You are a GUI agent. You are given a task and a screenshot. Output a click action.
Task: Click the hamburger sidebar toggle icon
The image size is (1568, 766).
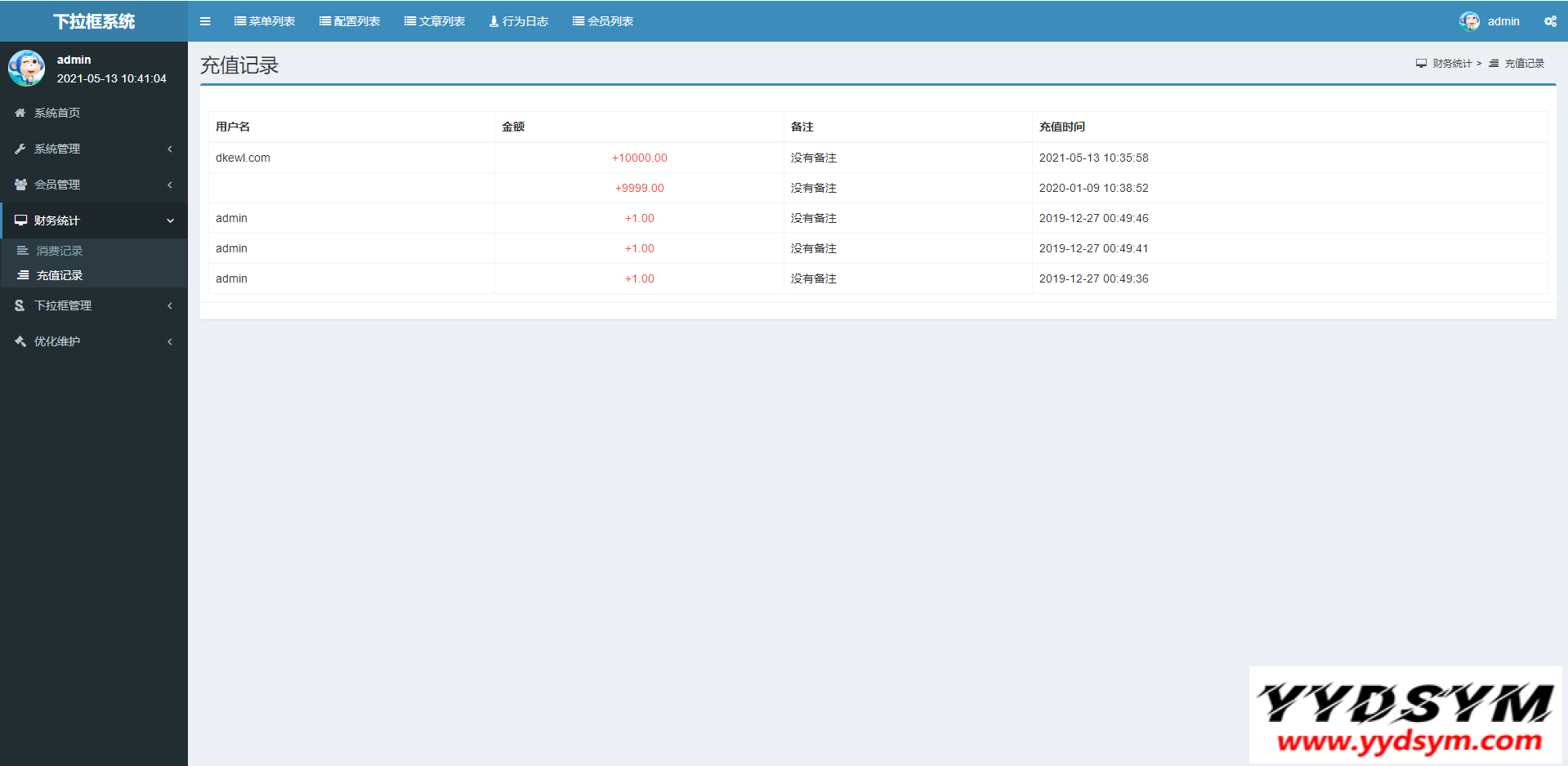pyautogui.click(x=205, y=21)
